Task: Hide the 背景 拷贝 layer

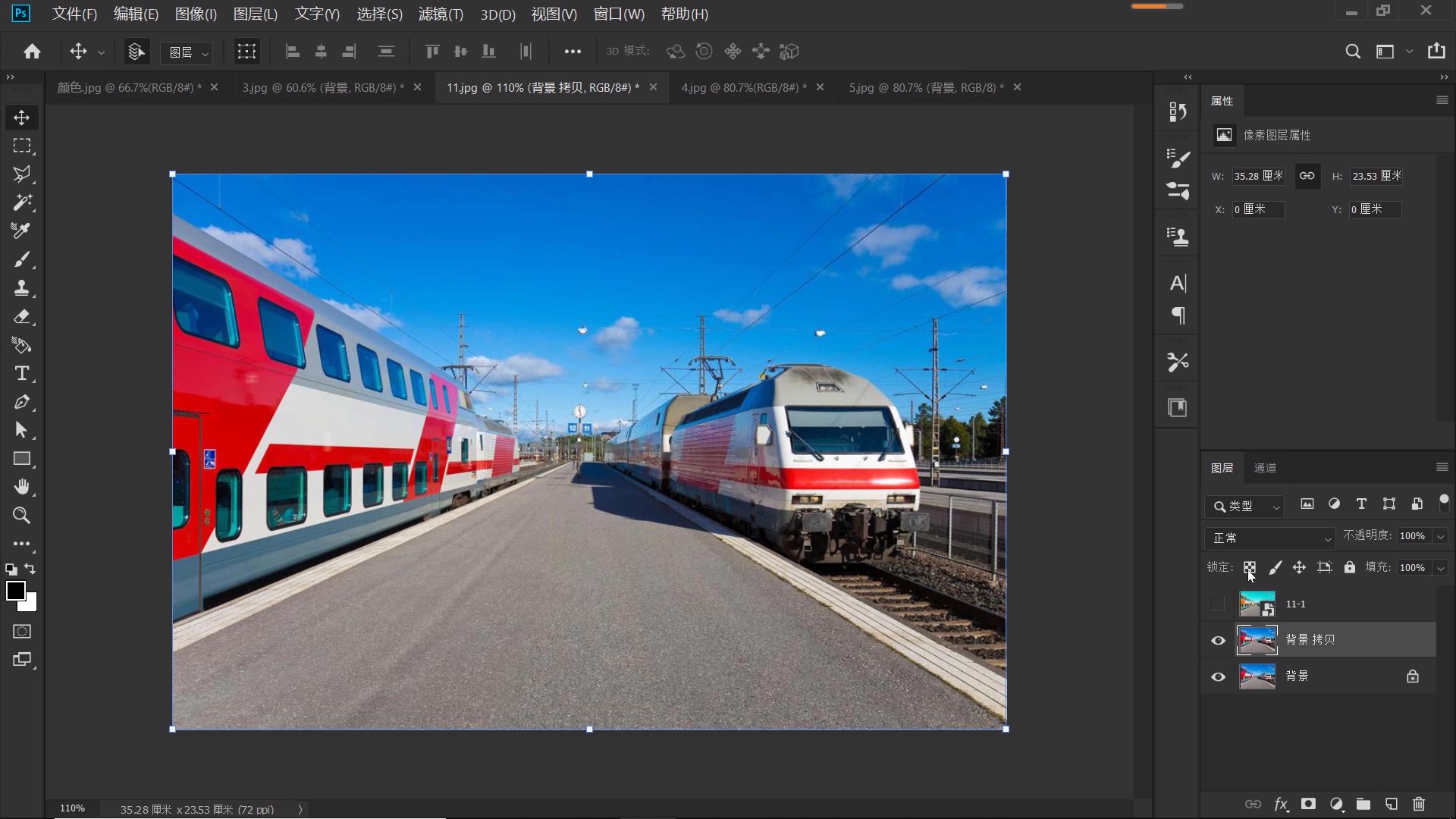Action: point(1218,640)
